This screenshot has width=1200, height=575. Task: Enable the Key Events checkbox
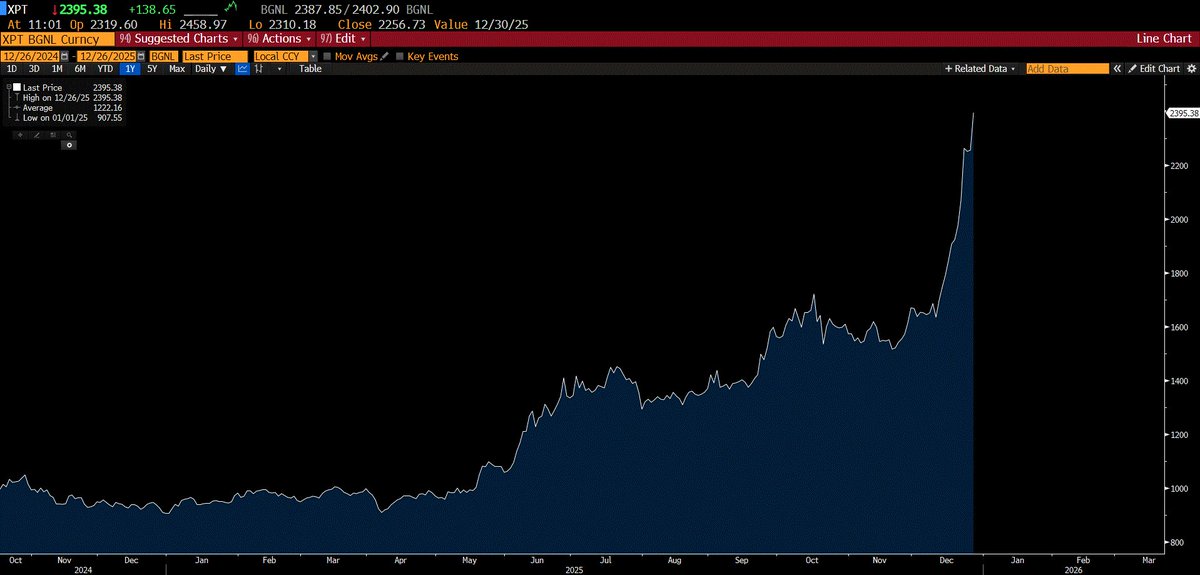pyautogui.click(x=400, y=56)
